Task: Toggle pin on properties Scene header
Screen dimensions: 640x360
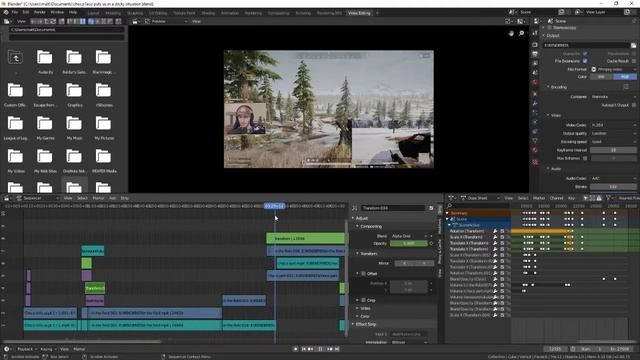Action: click(634, 21)
